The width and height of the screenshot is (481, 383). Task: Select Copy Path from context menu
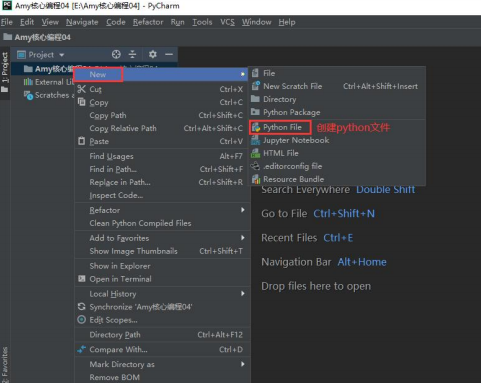162,115
